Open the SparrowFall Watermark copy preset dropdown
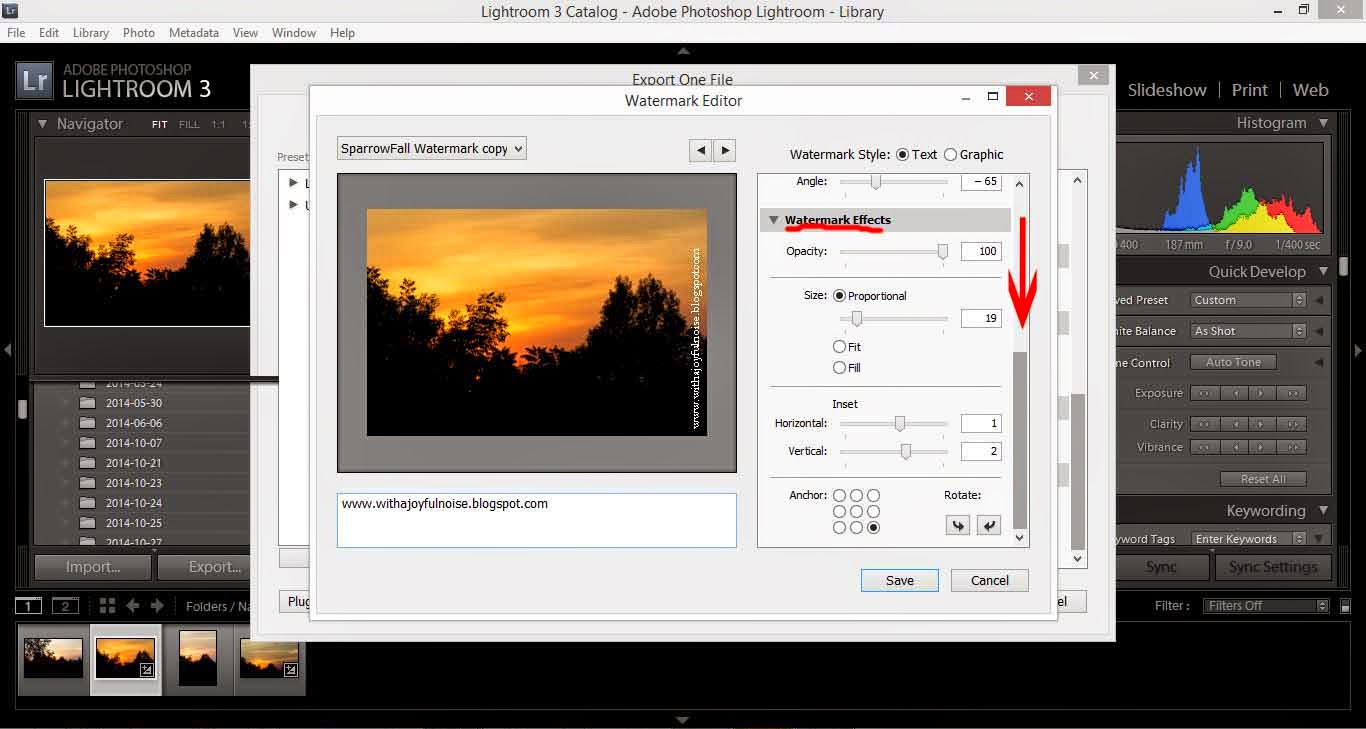Viewport: 1366px width, 729px height. tap(432, 149)
